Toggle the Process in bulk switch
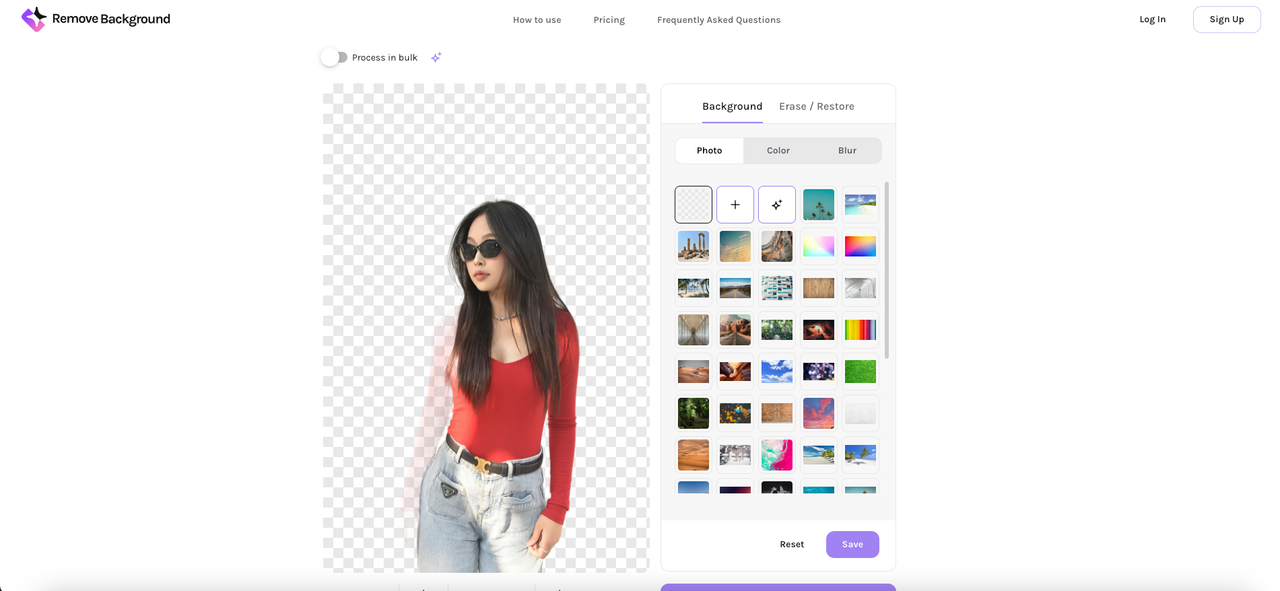 pos(334,58)
